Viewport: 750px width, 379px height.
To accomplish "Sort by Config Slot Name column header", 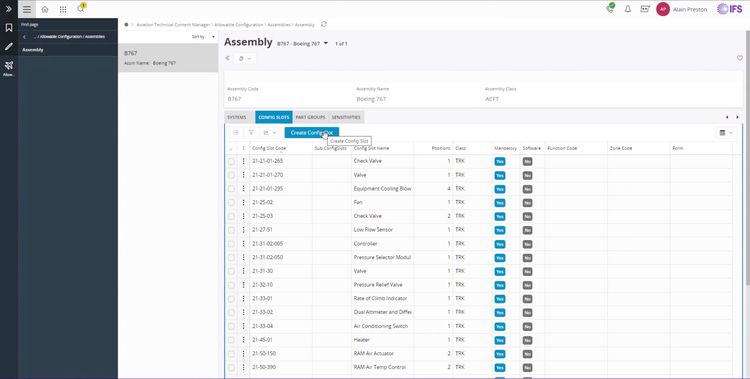I will click(x=371, y=148).
